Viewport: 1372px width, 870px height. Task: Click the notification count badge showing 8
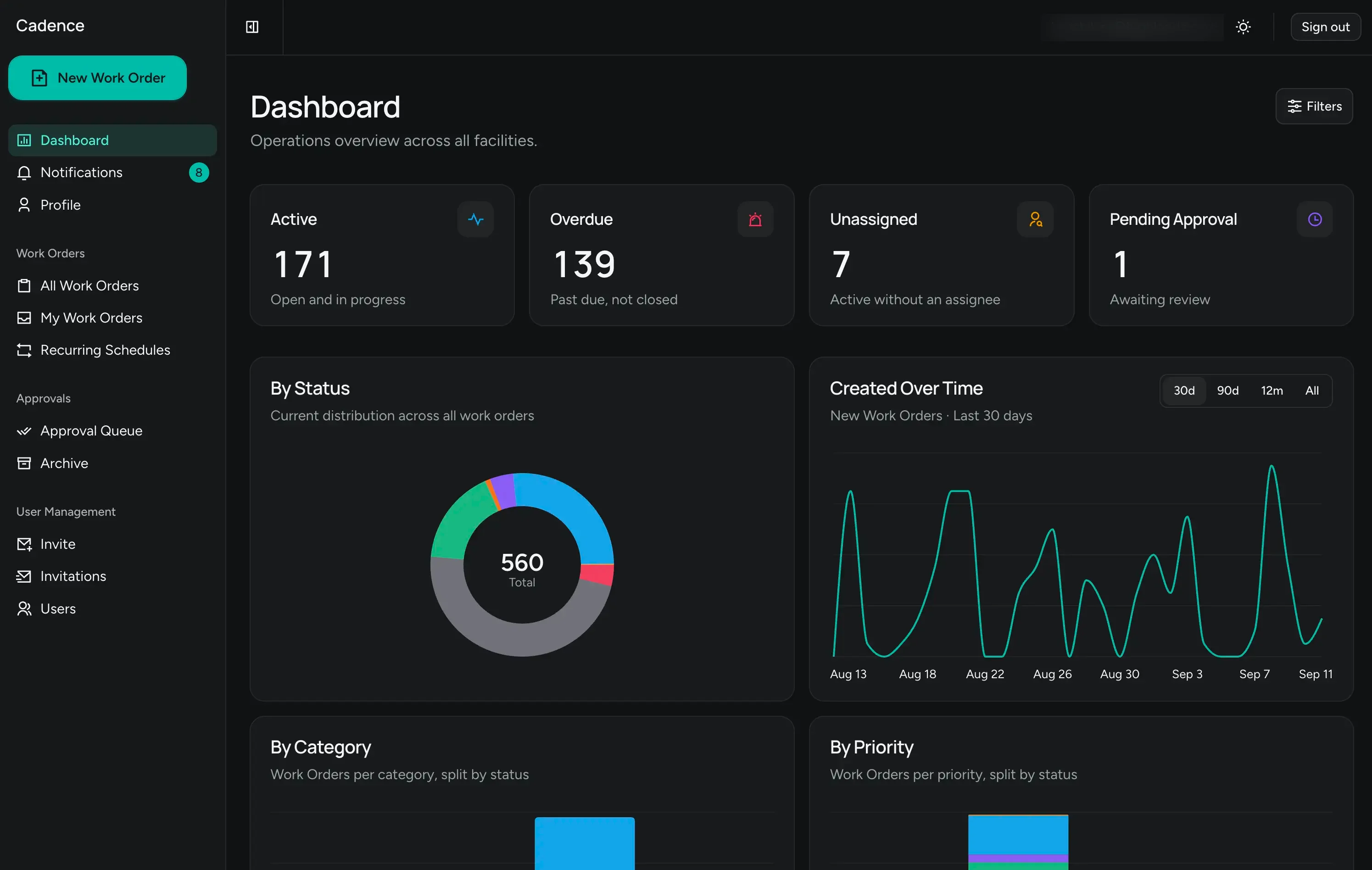[199, 173]
